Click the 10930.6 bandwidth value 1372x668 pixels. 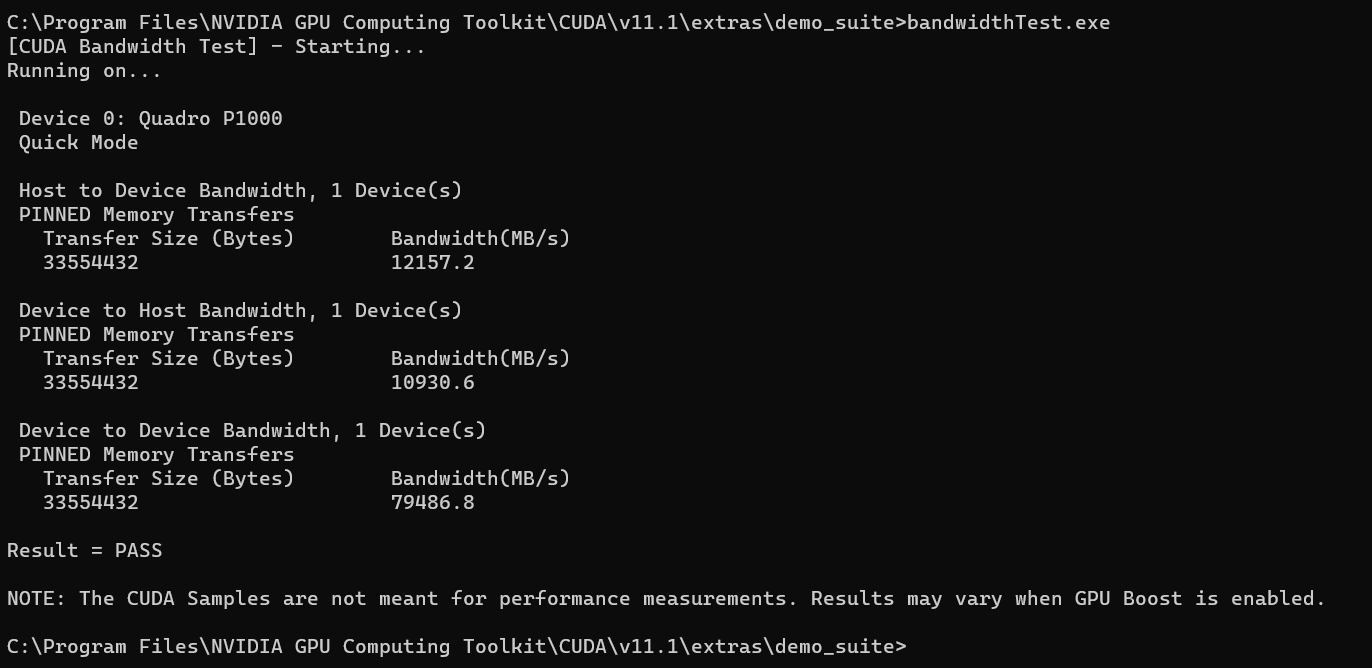[x=432, y=382]
